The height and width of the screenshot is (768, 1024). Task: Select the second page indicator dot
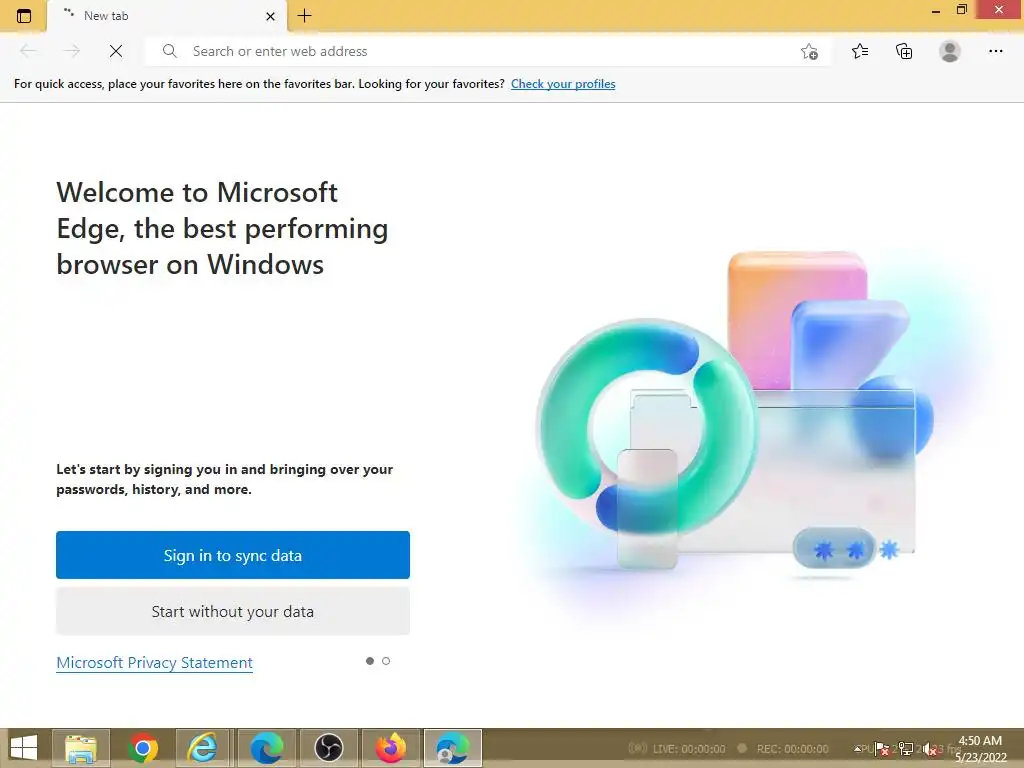click(386, 661)
